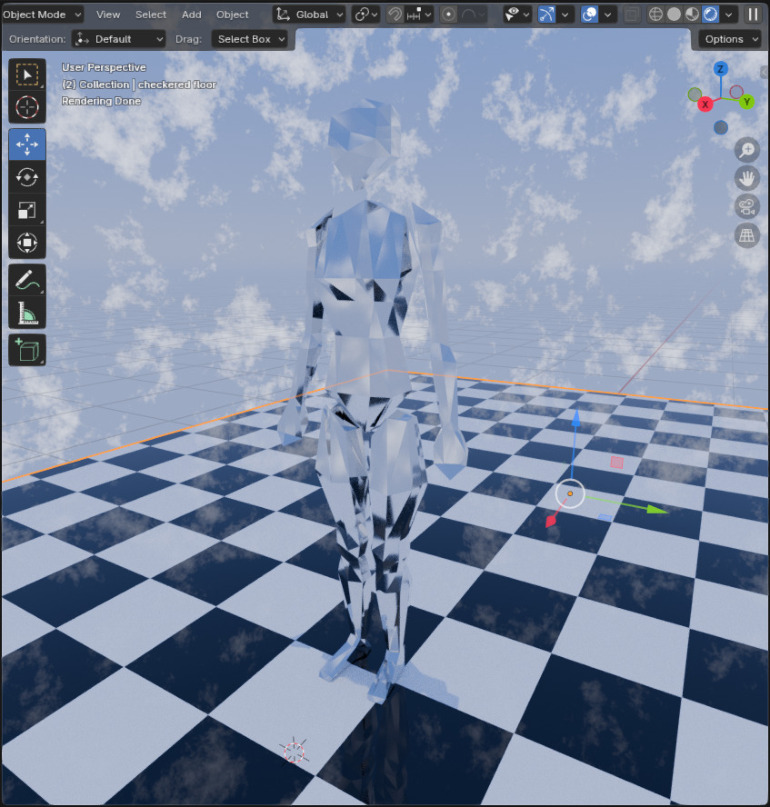
Task: Activate the 3D Cursor tool
Action: coord(27,107)
